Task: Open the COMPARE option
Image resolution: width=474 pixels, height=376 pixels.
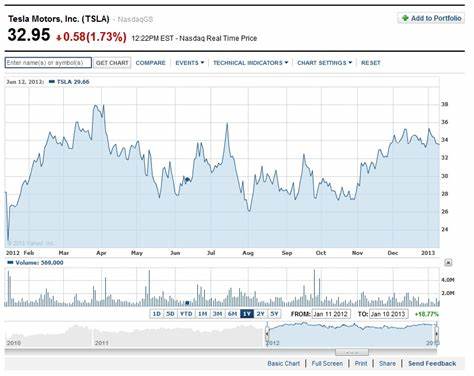Action: point(150,63)
